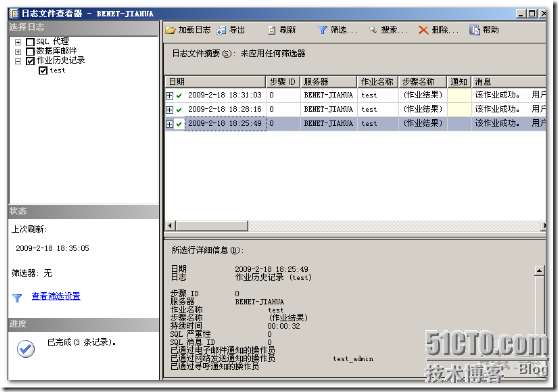Click the 选择日志 panel header
Viewport: 558px width, 392px height.
pyautogui.click(x=83, y=28)
